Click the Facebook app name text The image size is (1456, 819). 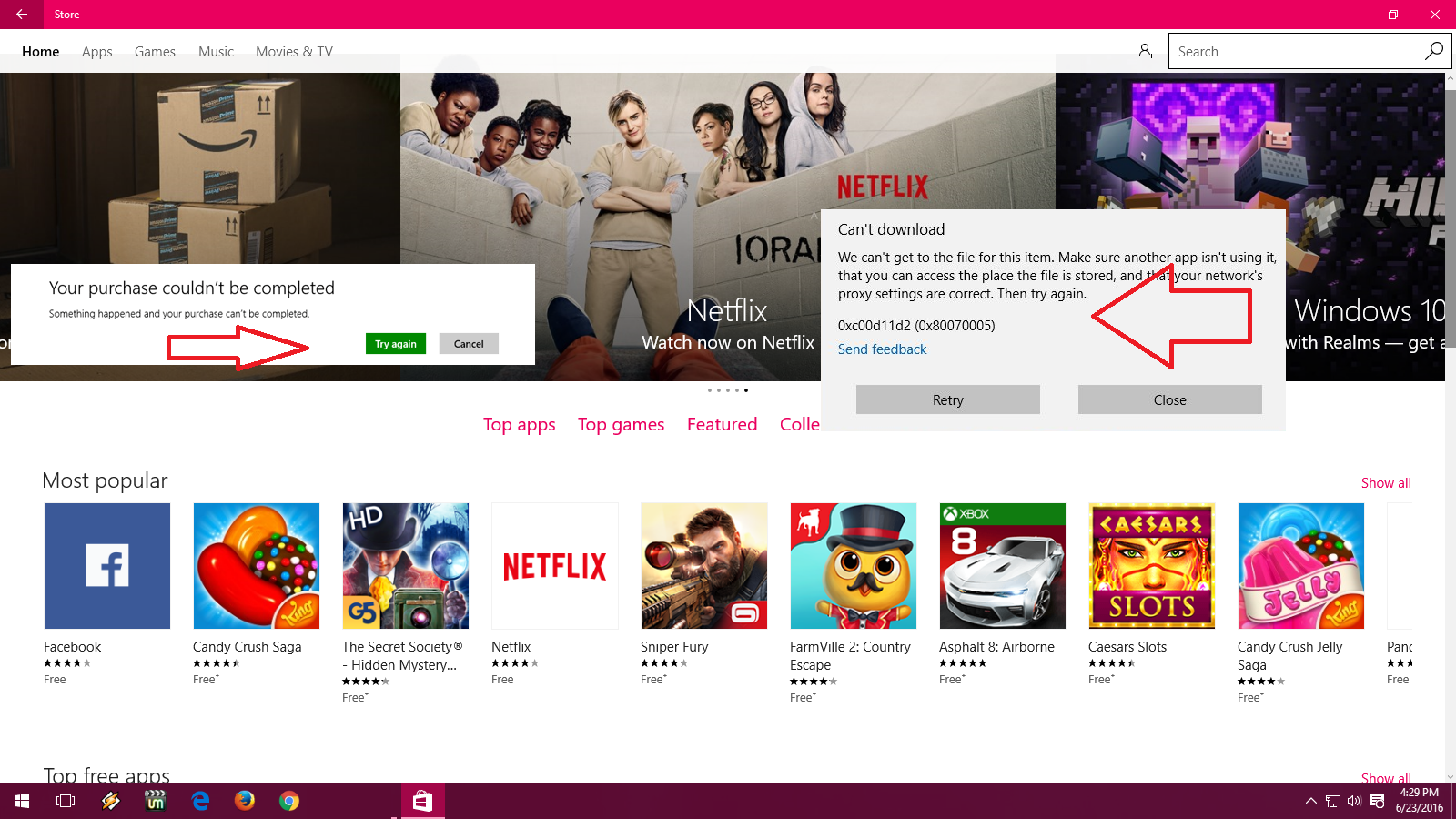pos(73,647)
